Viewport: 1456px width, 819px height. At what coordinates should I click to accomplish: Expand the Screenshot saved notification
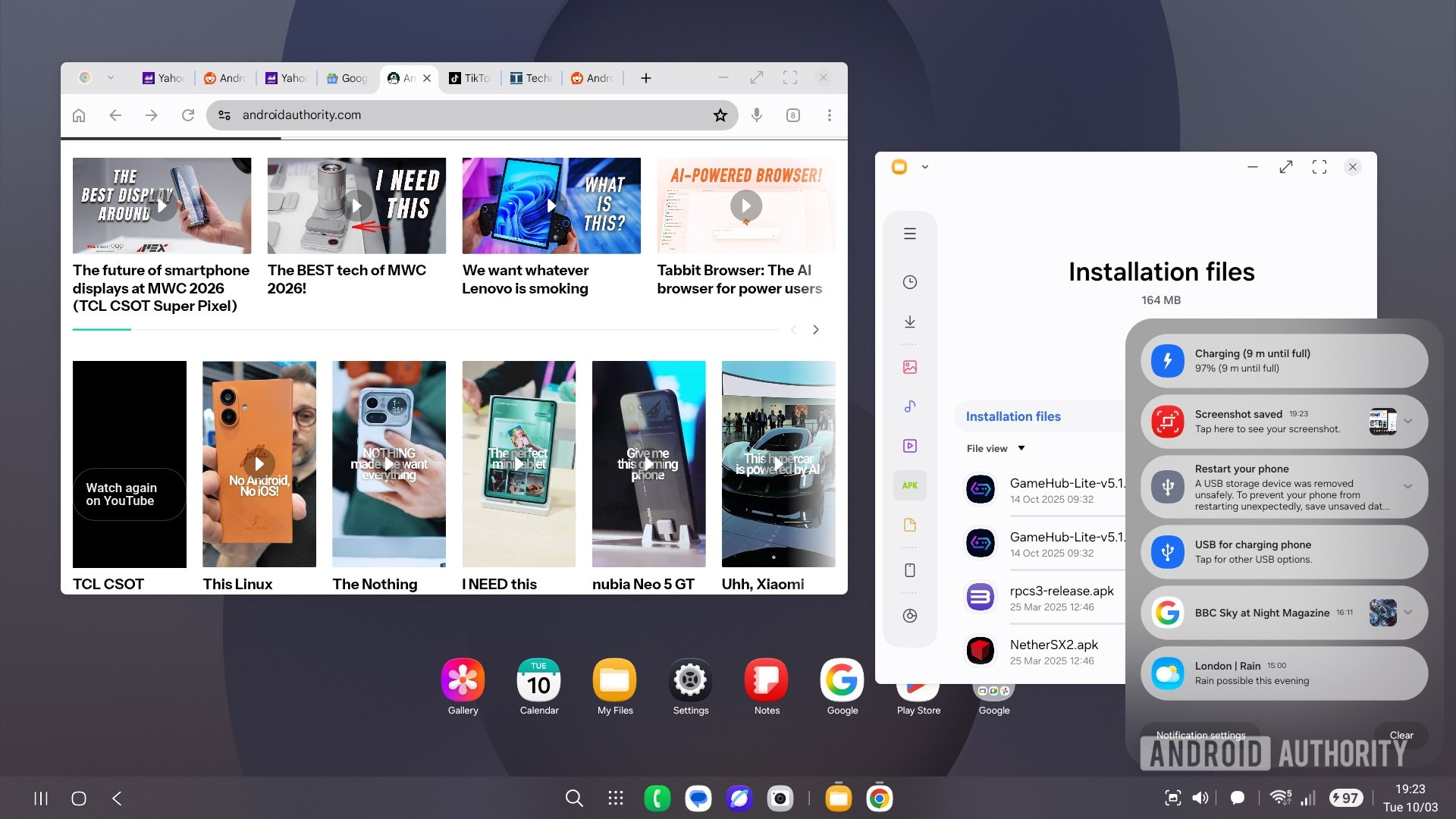click(x=1408, y=422)
